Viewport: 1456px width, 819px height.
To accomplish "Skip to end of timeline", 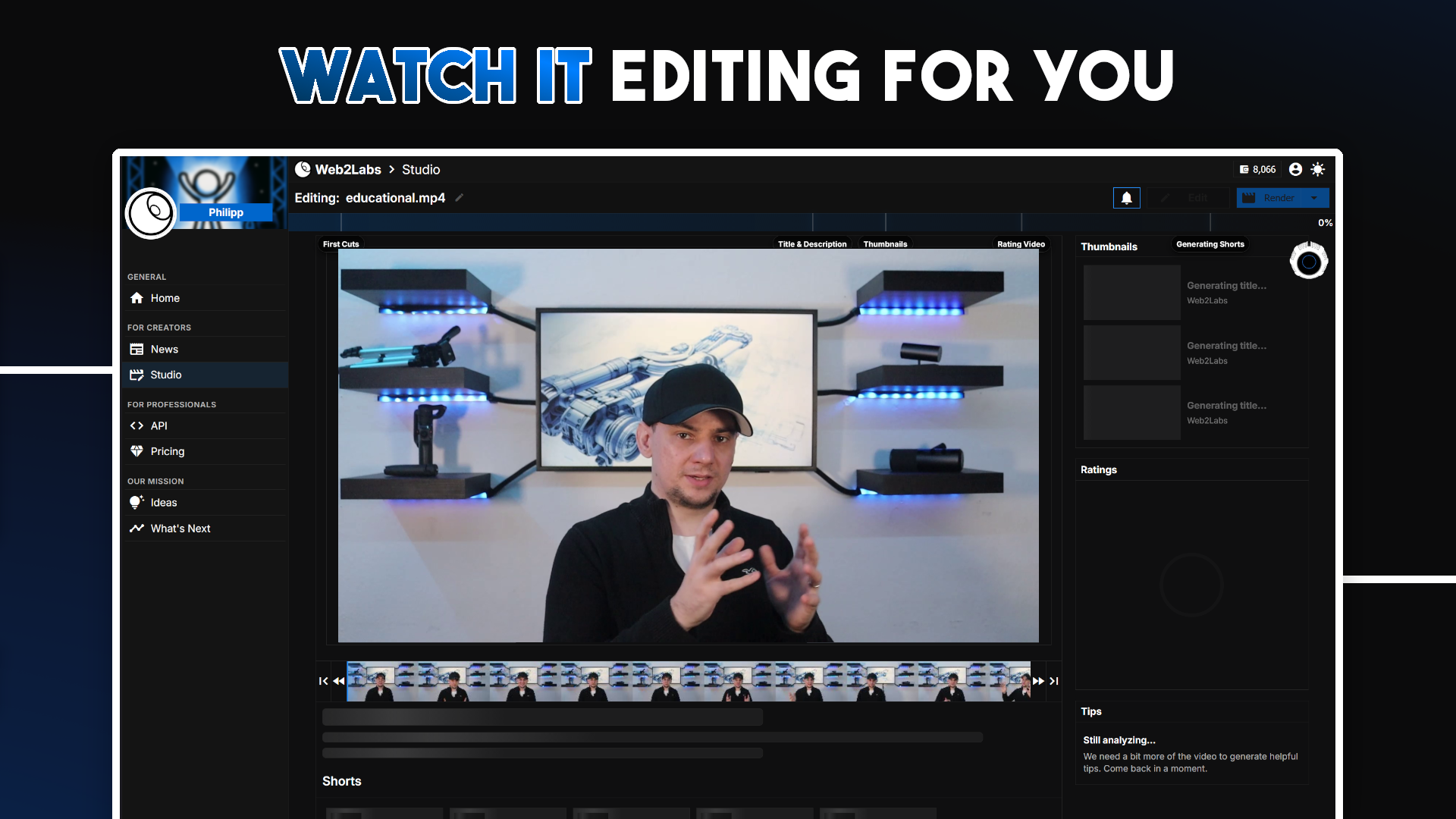I will coord(1053,681).
